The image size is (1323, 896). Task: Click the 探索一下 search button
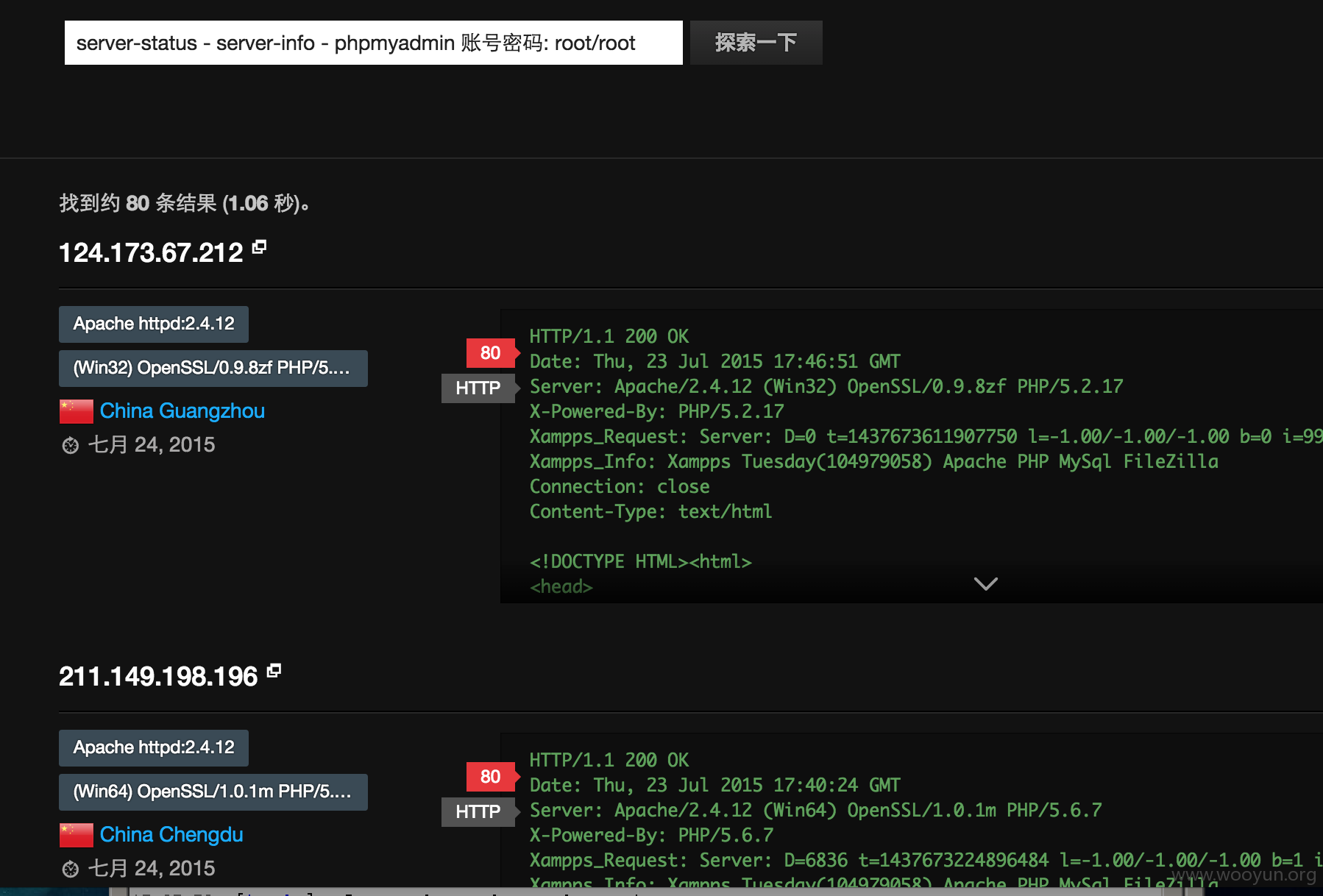click(756, 43)
